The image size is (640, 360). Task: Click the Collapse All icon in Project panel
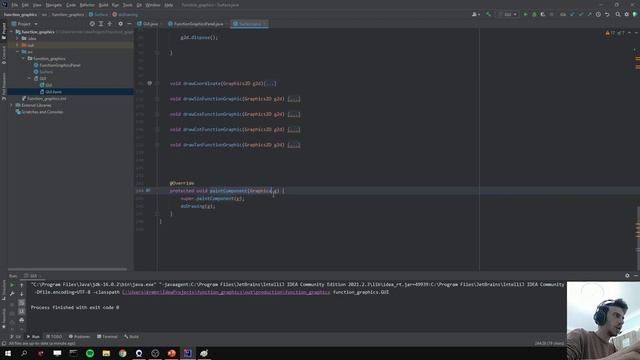tap(110, 24)
